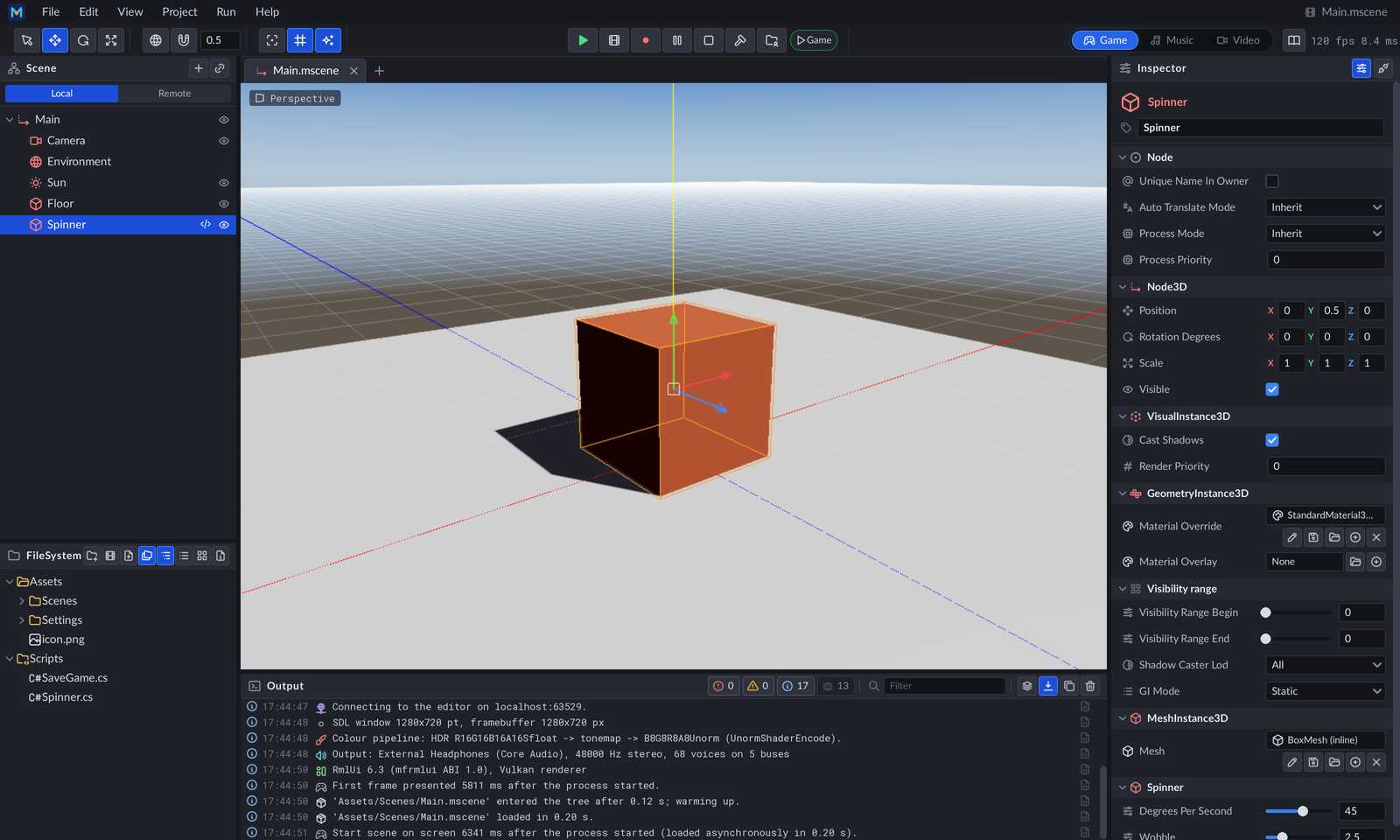The height and width of the screenshot is (840, 1400).
Task: Add a new node with plus icon in Scene panel
Action: [x=199, y=68]
